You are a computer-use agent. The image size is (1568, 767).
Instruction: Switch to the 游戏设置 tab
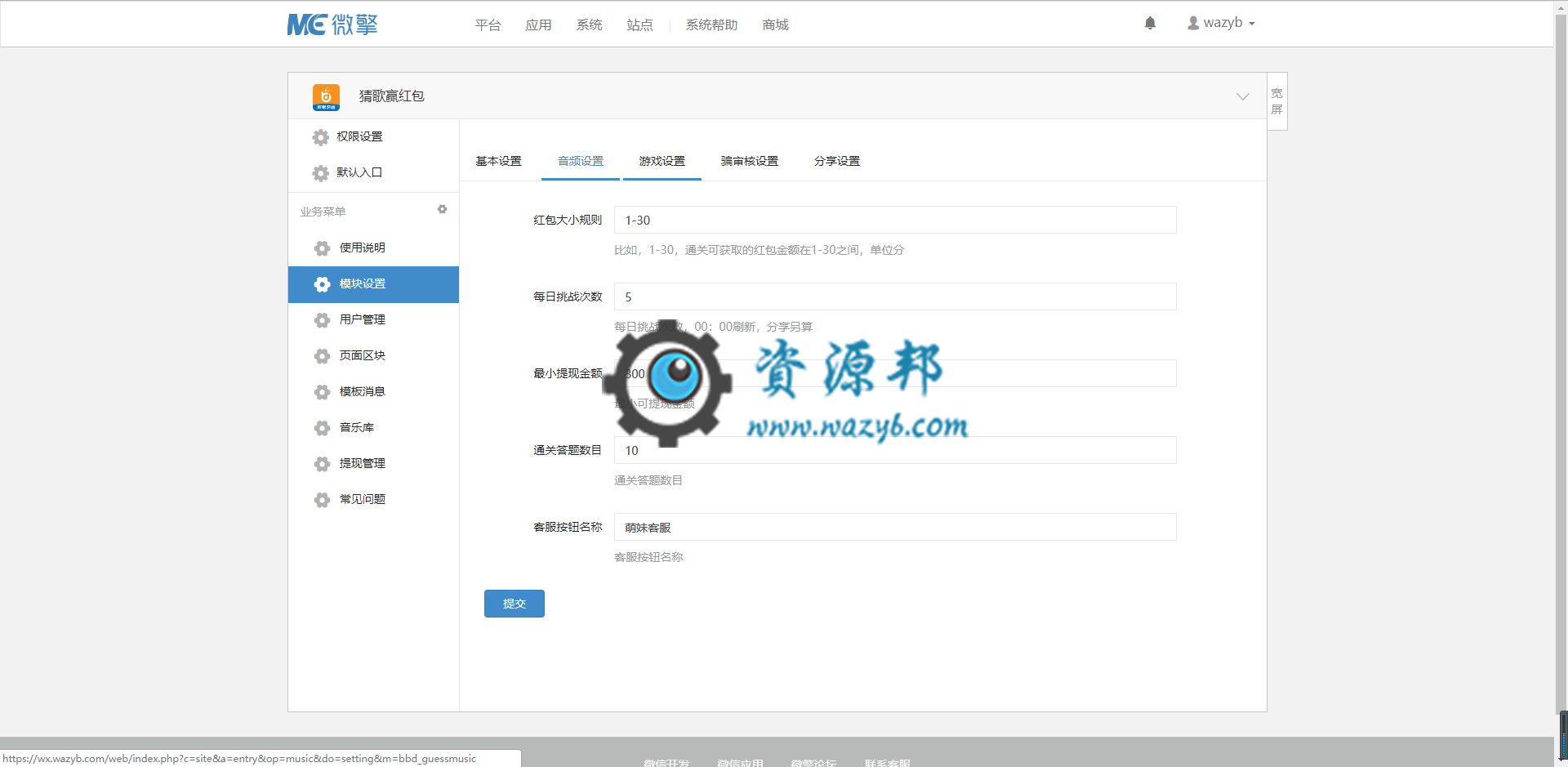[x=662, y=161]
